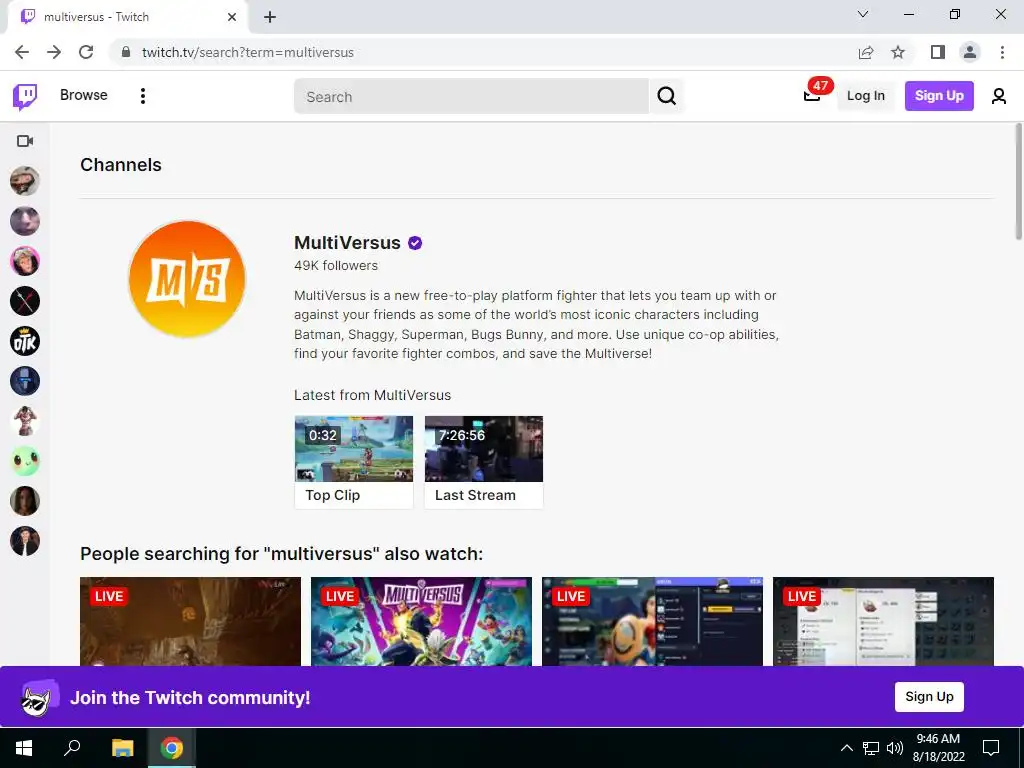Viewport: 1024px width, 768px height.
Task: Click the MultiVersus MVS channel logo
Action: pos(187,279)
